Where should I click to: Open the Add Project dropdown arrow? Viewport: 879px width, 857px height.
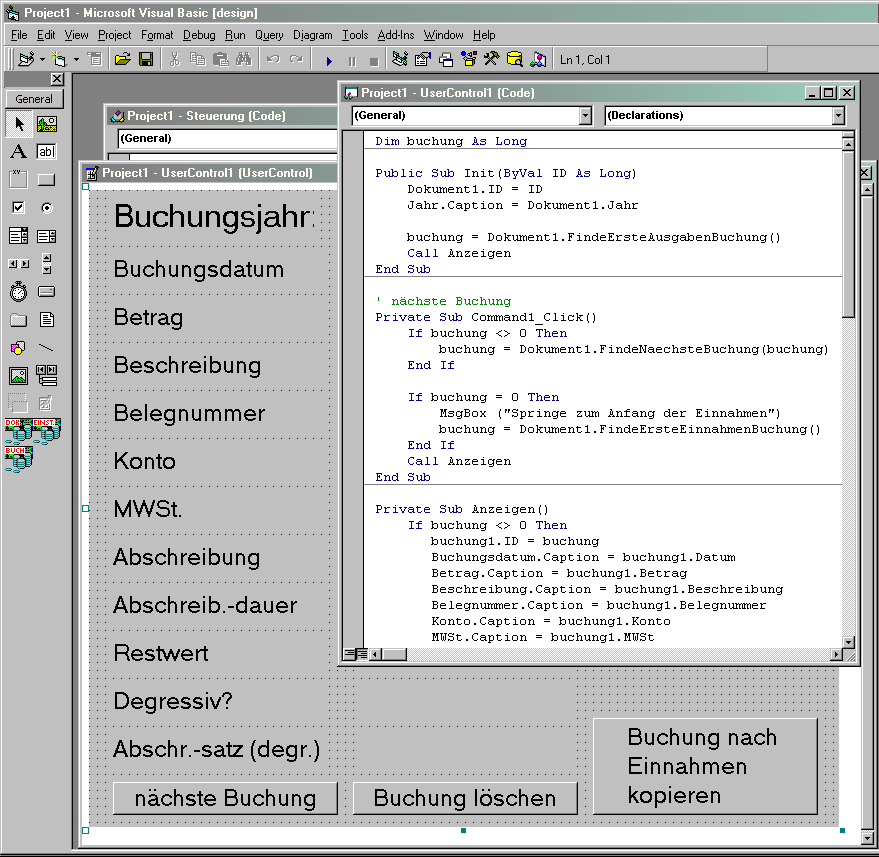click(42, 59)
